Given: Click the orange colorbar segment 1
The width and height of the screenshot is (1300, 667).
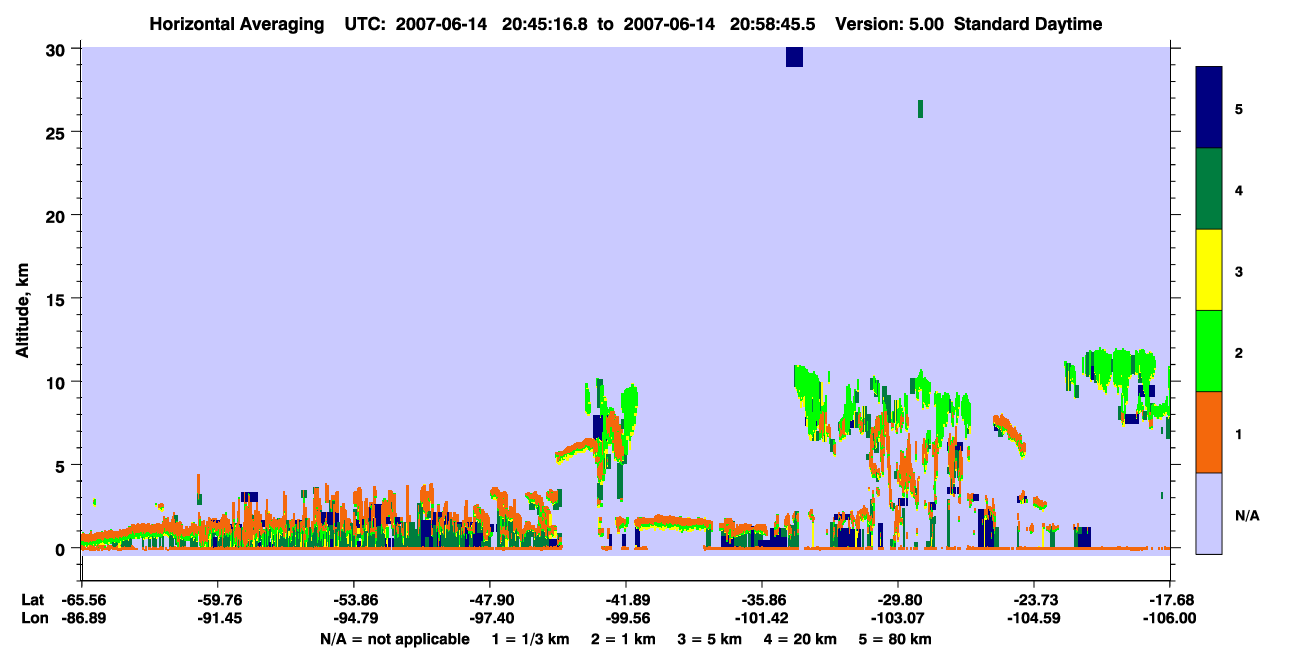Looking at the screenshot, I should [x=1209, y=432].
